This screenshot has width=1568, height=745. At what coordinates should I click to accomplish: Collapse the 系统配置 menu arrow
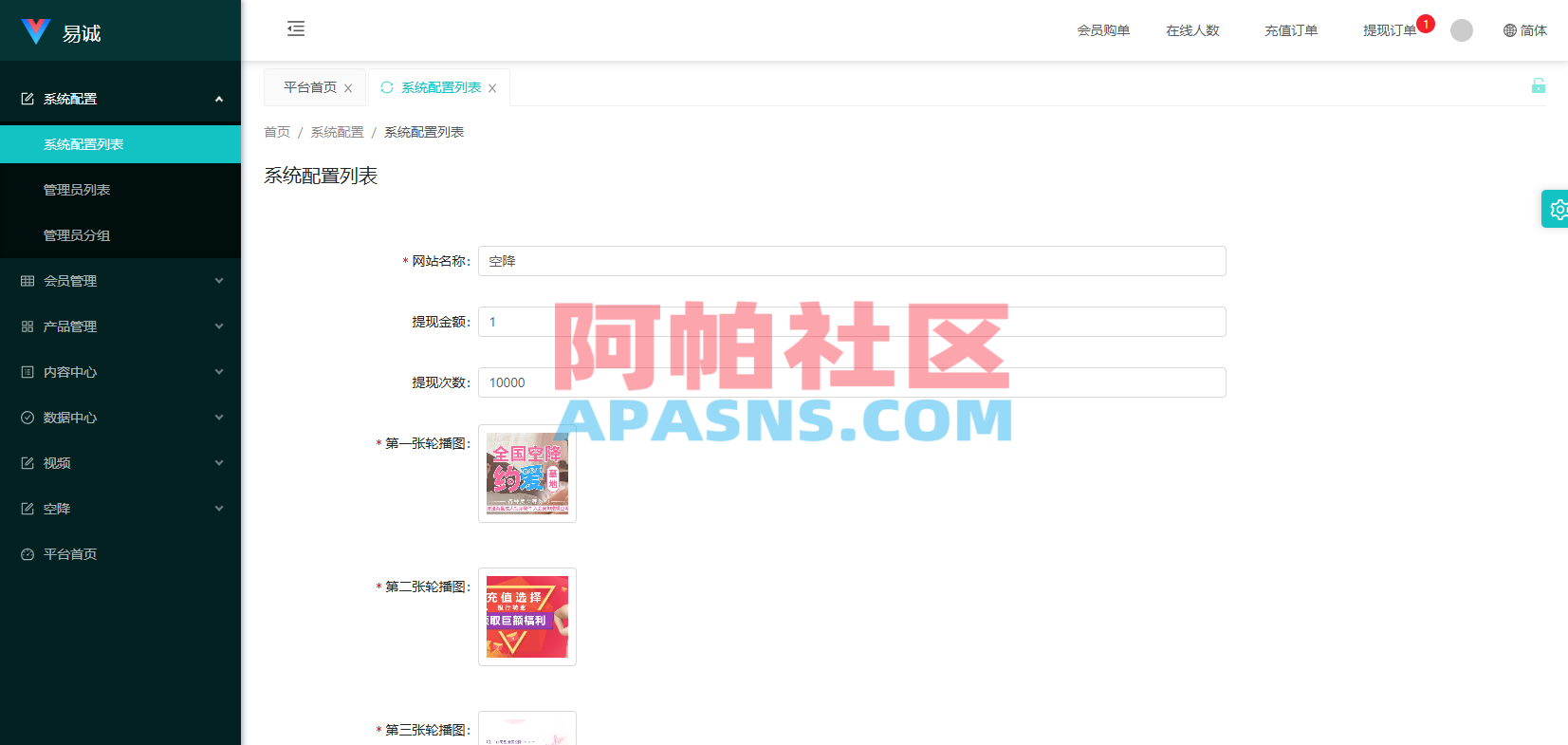pos(219,99)
